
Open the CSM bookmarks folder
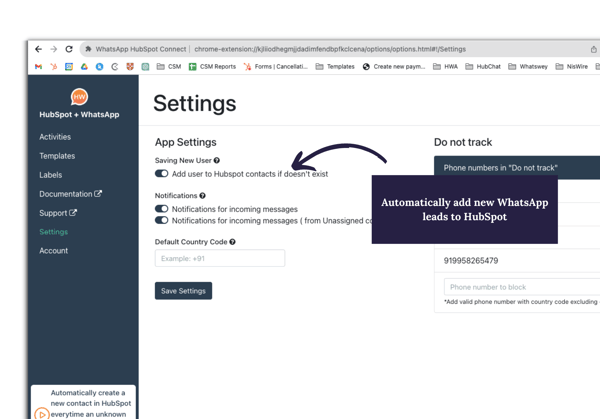click(x=169, y=67)
